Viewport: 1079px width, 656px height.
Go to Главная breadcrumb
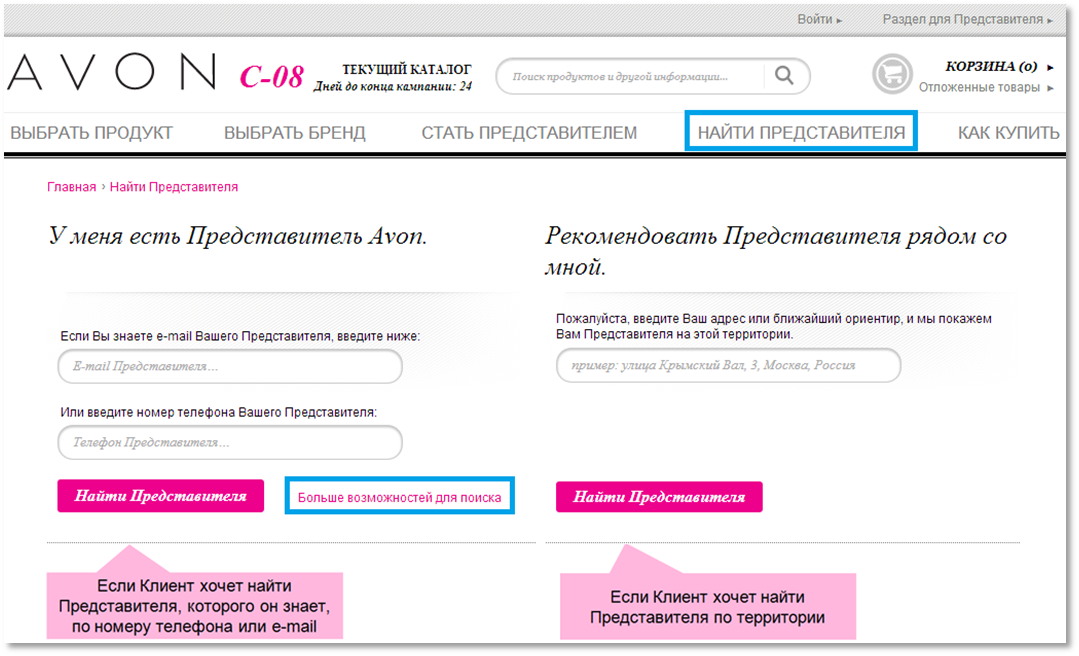[72, 187]
